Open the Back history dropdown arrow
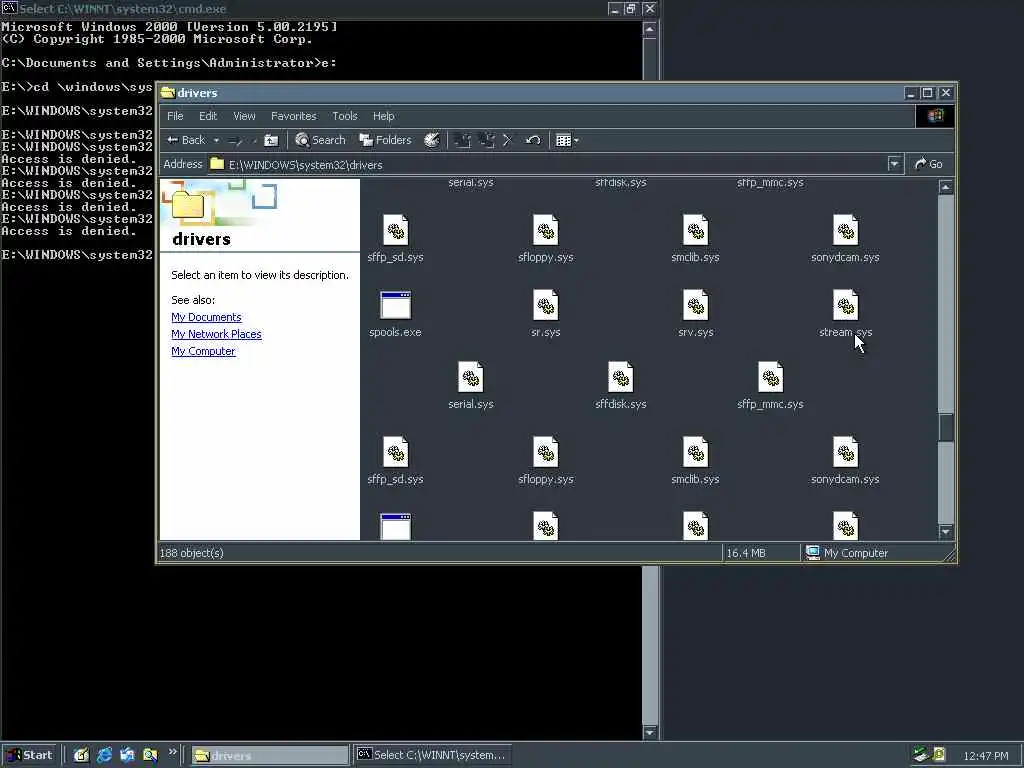1024x768 pixels. pos(216,140)
